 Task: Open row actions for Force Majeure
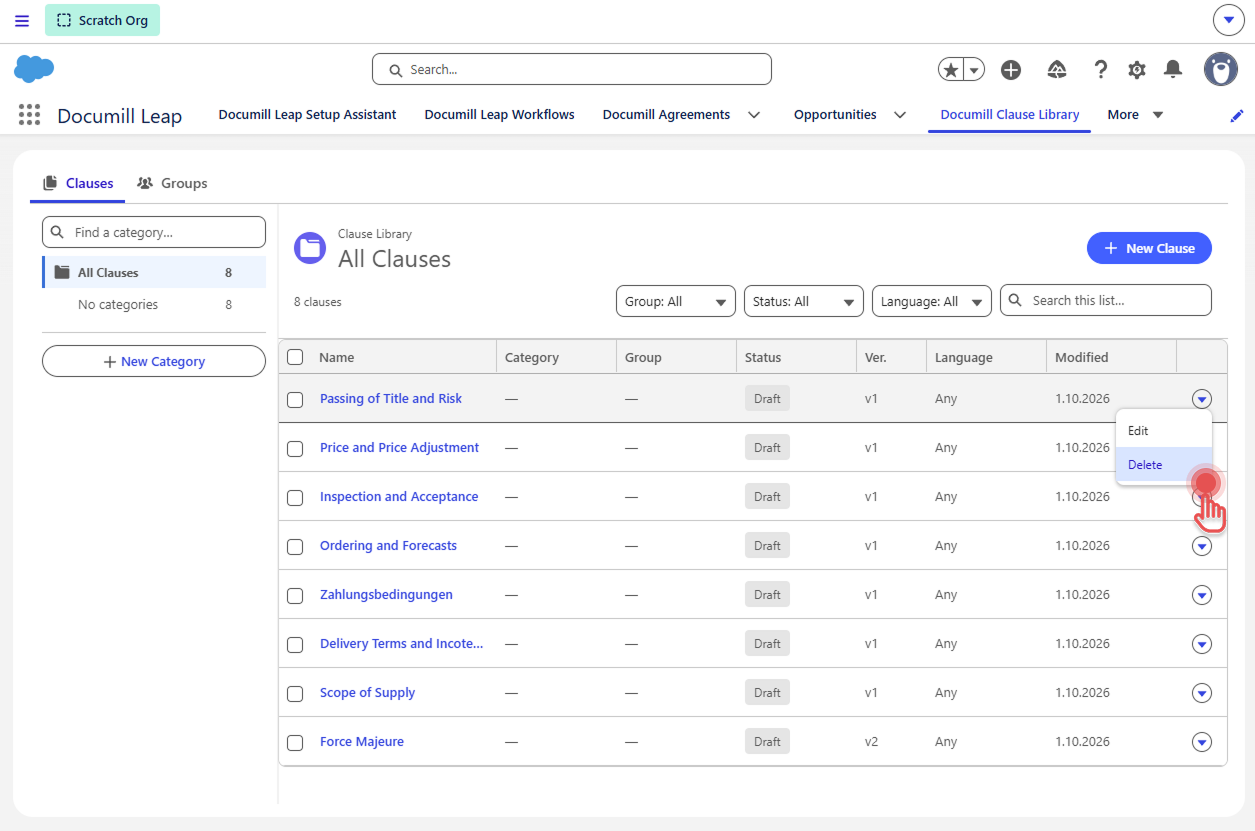[x=1202, y=742]
